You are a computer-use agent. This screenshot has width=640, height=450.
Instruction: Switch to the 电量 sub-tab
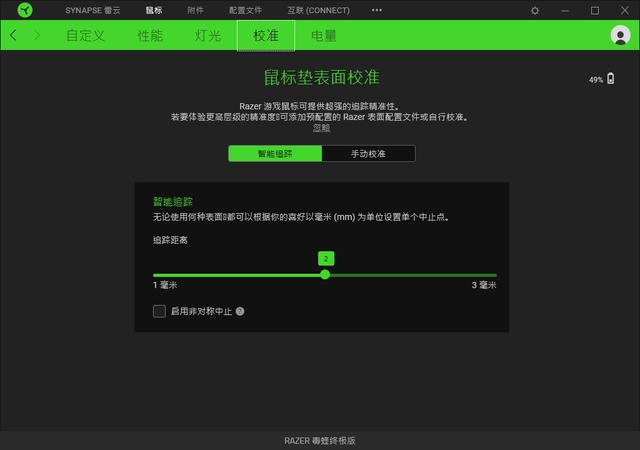click(324, 36)
